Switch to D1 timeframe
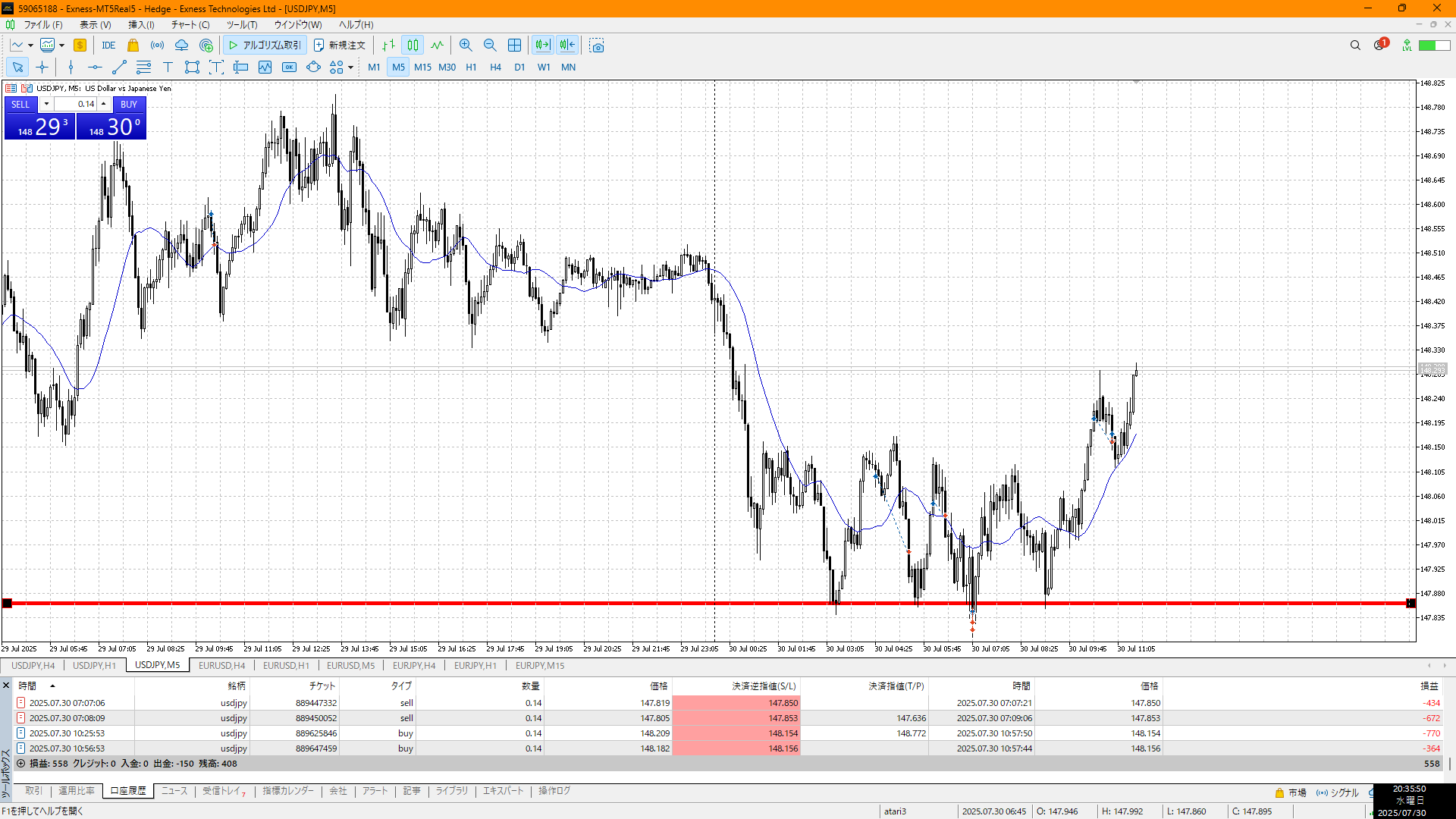The image size is (1456, 819). [x=519, y=67]
